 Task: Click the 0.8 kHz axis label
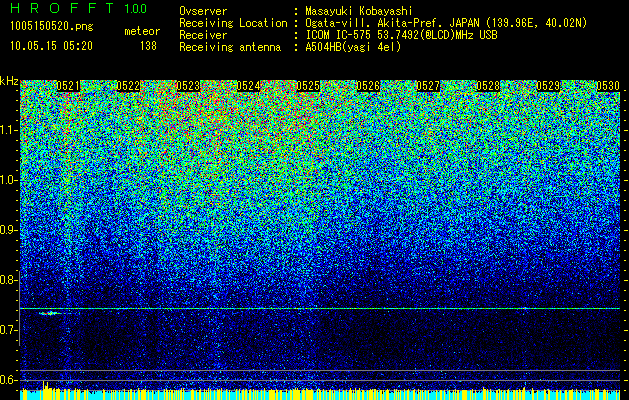pyautogui.click(x=8, y=280)
